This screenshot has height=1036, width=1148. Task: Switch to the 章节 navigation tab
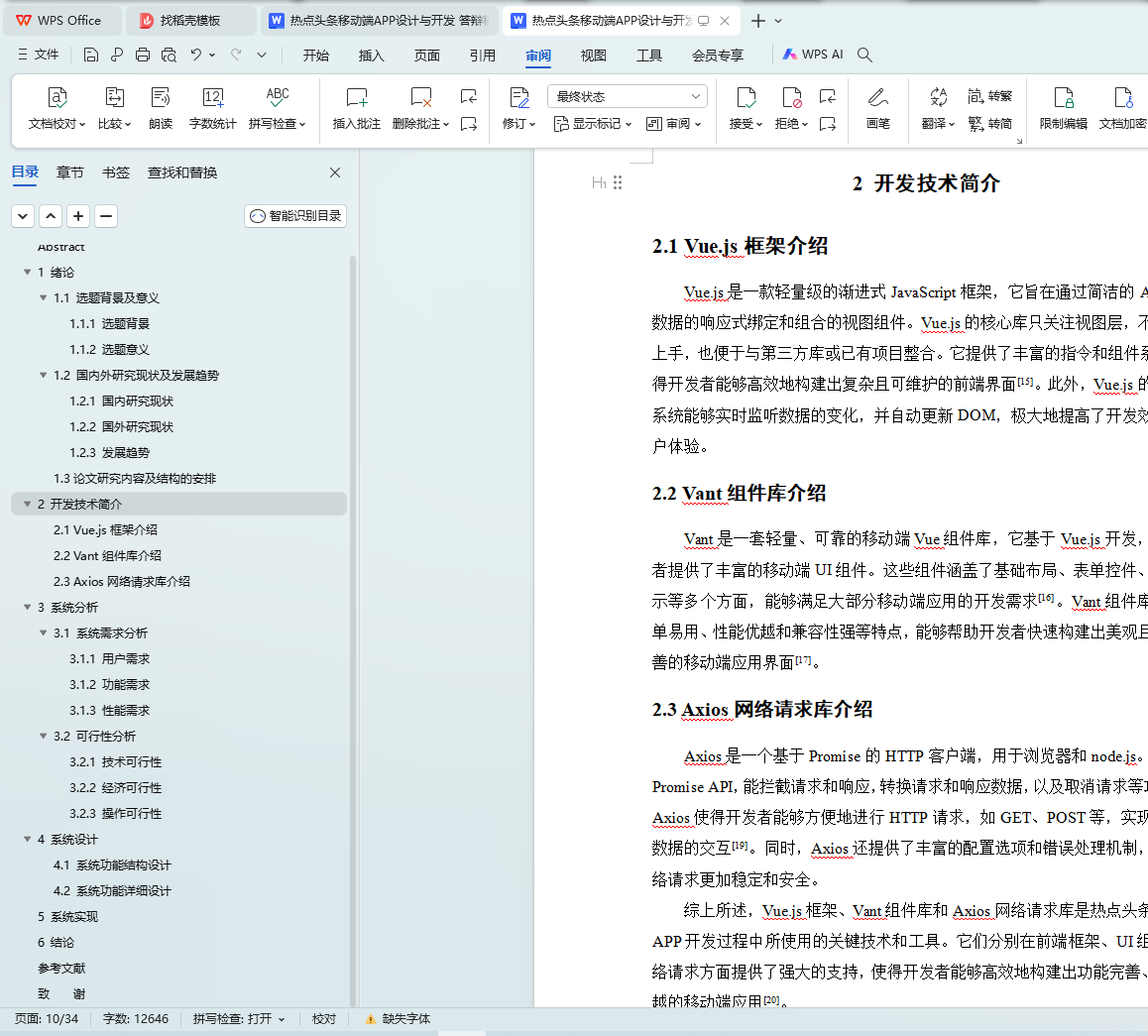click(70, 173)
